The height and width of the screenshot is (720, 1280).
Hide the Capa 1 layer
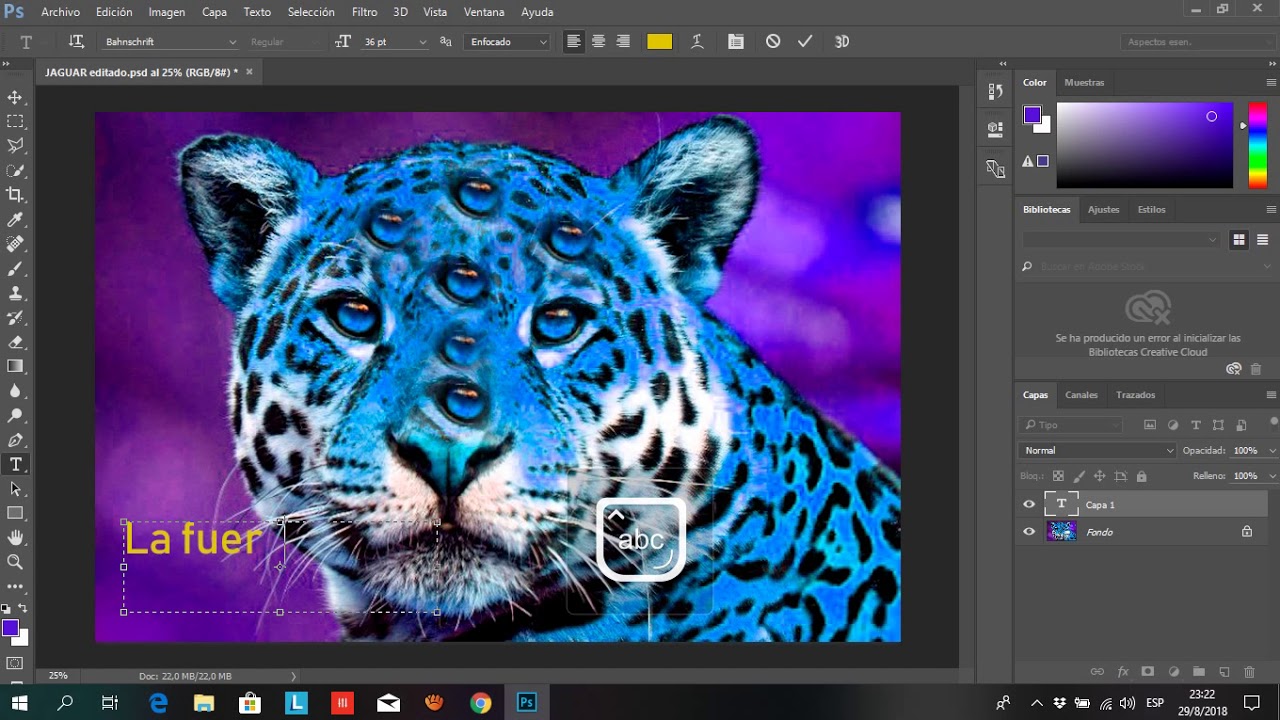[x=1029, y=505]
